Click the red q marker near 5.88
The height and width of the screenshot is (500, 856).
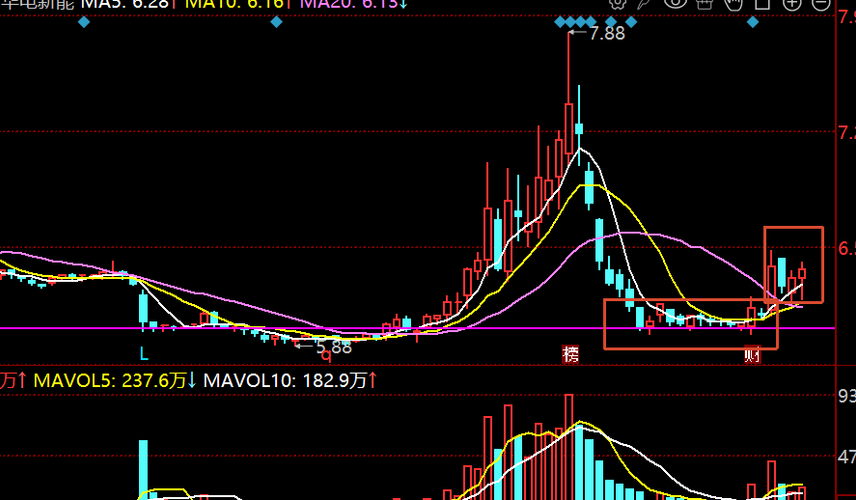326,356
